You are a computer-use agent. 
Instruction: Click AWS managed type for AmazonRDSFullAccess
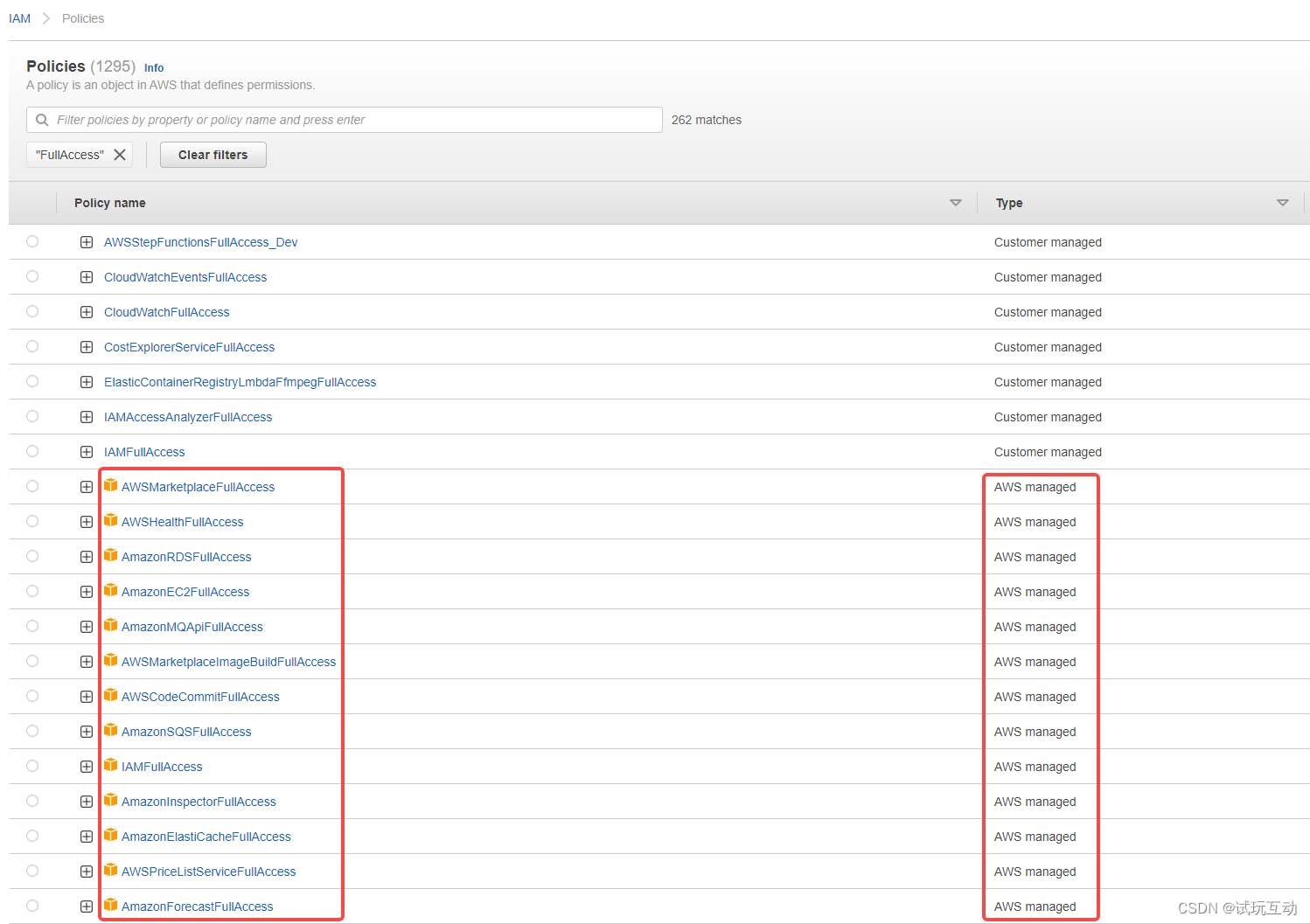1035,557
